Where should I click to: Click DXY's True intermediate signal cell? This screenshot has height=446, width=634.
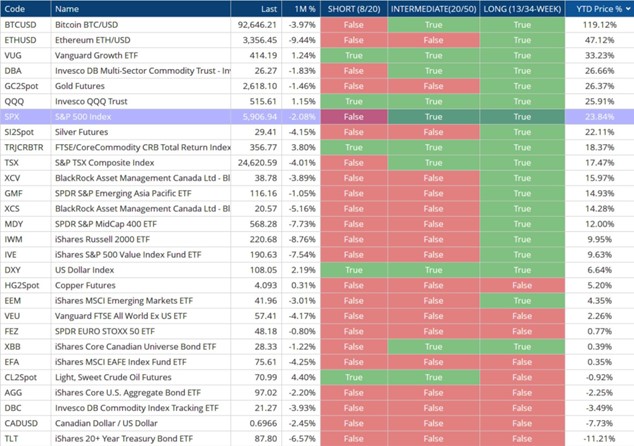[x=433, y=271]
